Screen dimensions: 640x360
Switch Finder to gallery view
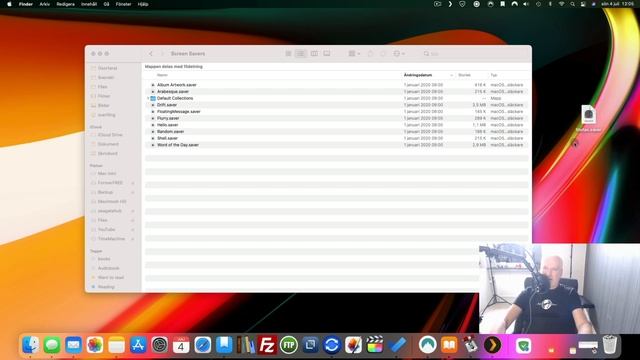click(327, 53)
